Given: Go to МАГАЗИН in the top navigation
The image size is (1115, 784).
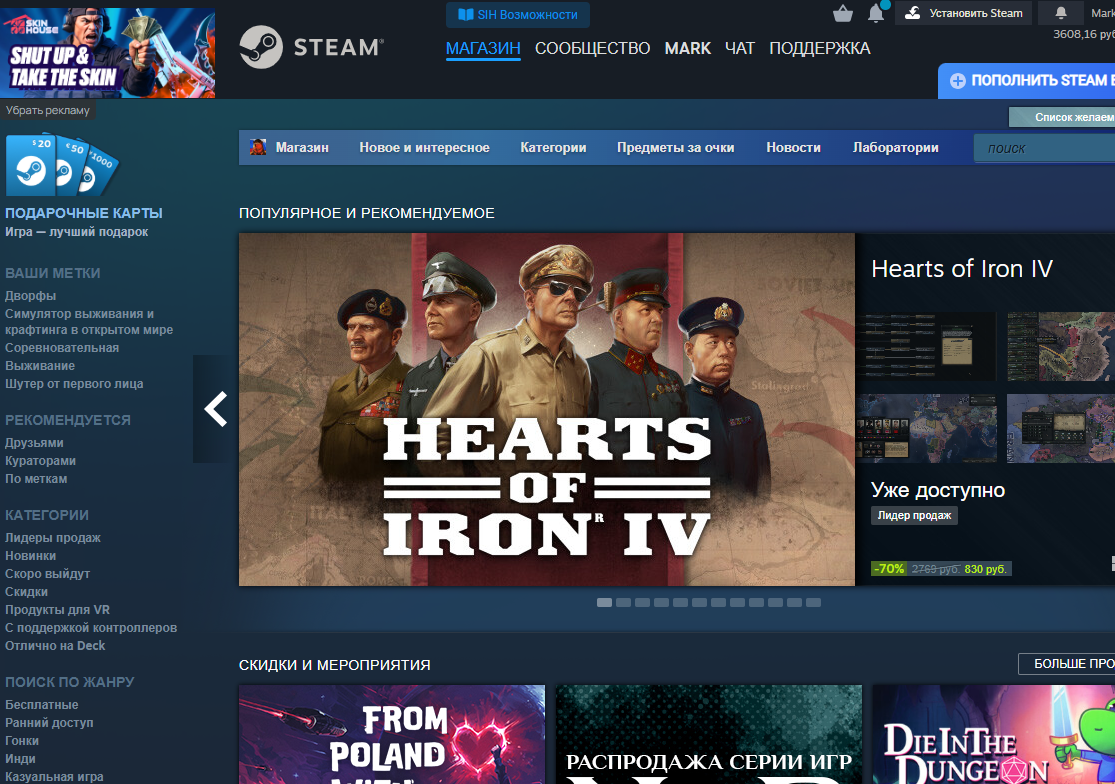Looking at the screenshot, I should pos(483,48).
